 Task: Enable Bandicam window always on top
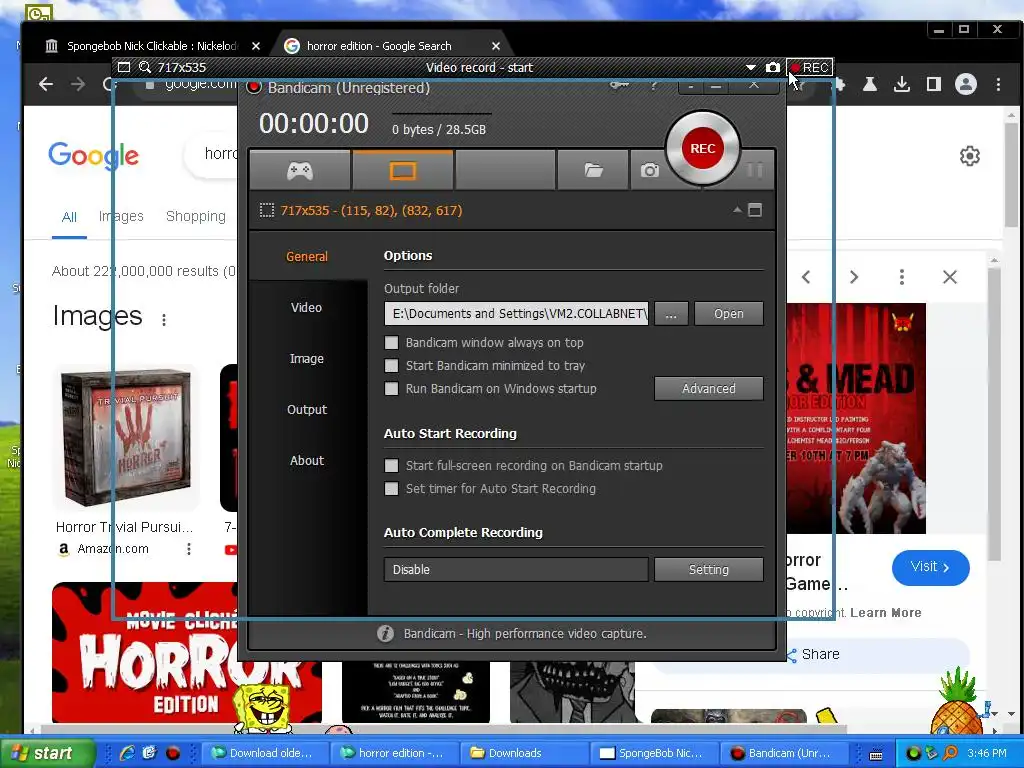pos(391,343)
